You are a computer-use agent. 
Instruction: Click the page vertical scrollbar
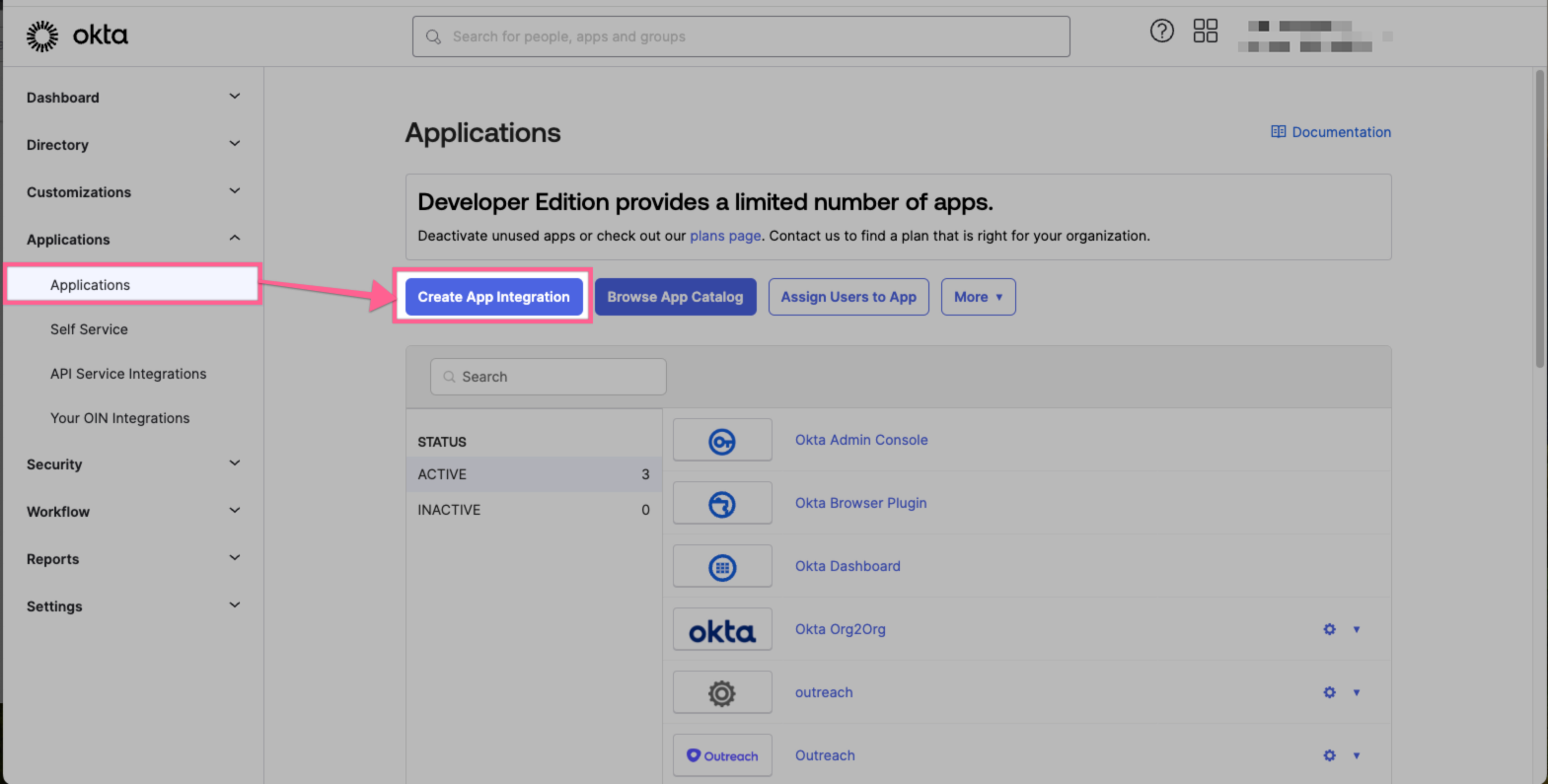[1539, 219]
